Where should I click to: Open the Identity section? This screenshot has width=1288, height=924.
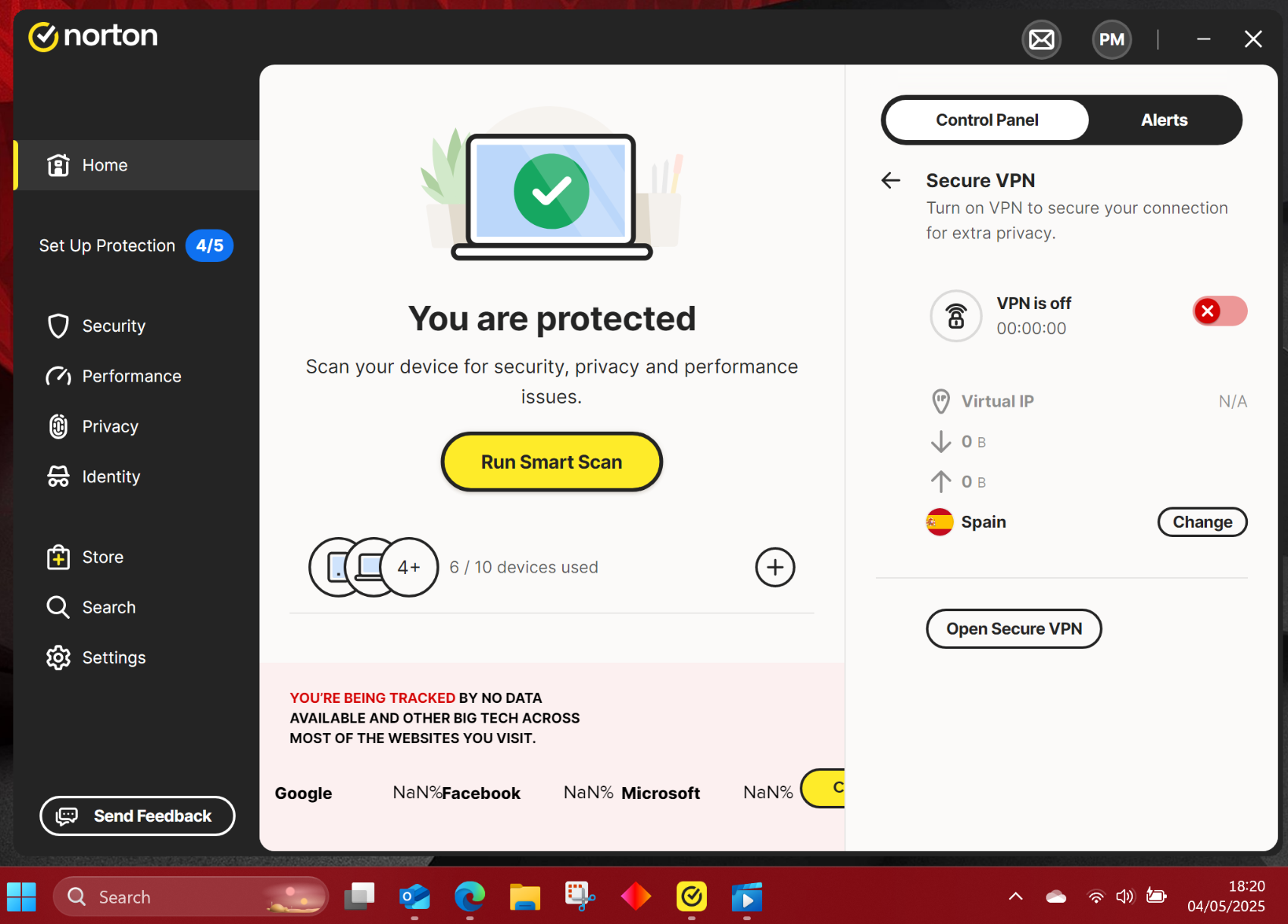pos(94,476)
